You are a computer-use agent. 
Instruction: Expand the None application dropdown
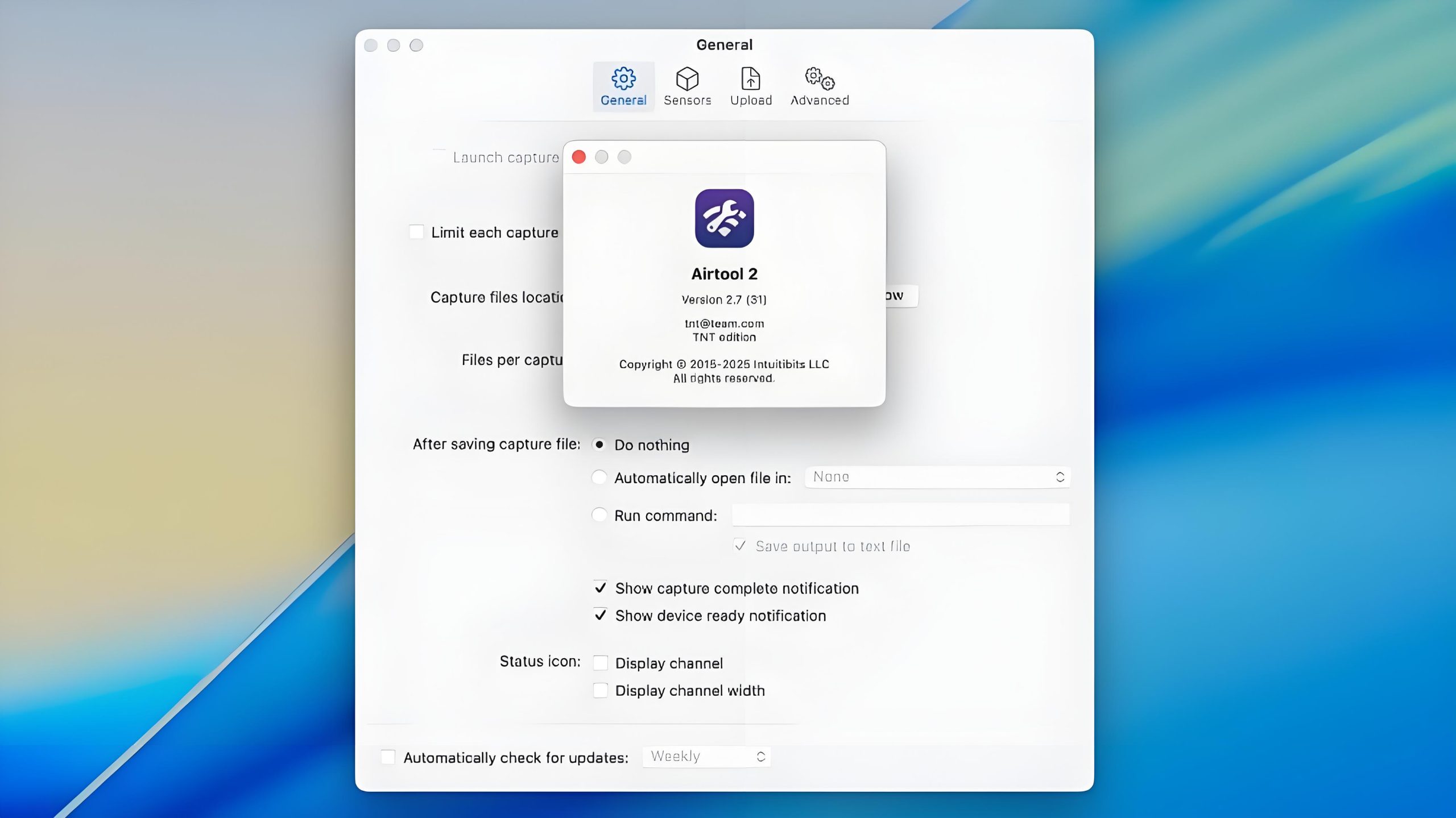(937, 477)
